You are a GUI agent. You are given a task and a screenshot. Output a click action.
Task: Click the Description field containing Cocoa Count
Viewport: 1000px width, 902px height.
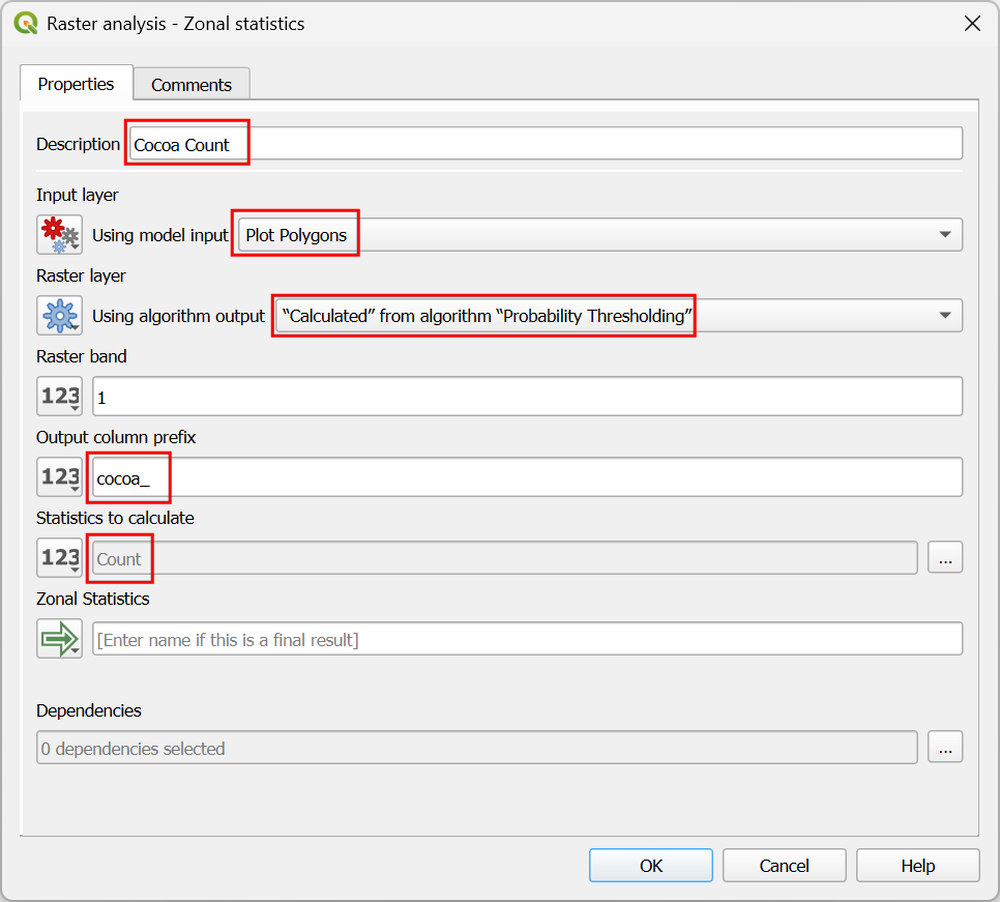546,144
